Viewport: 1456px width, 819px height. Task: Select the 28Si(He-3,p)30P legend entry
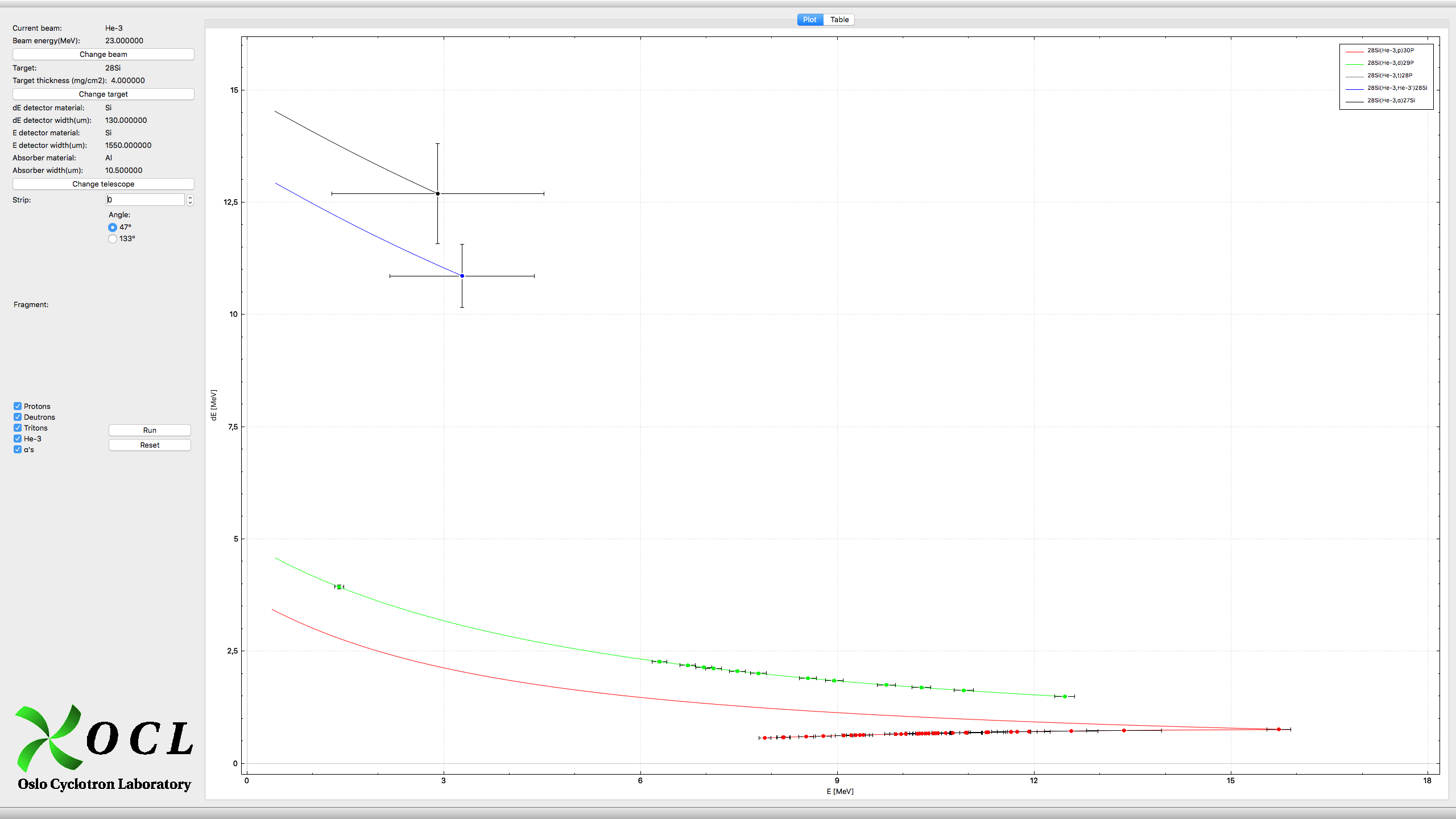point(1390,51)
